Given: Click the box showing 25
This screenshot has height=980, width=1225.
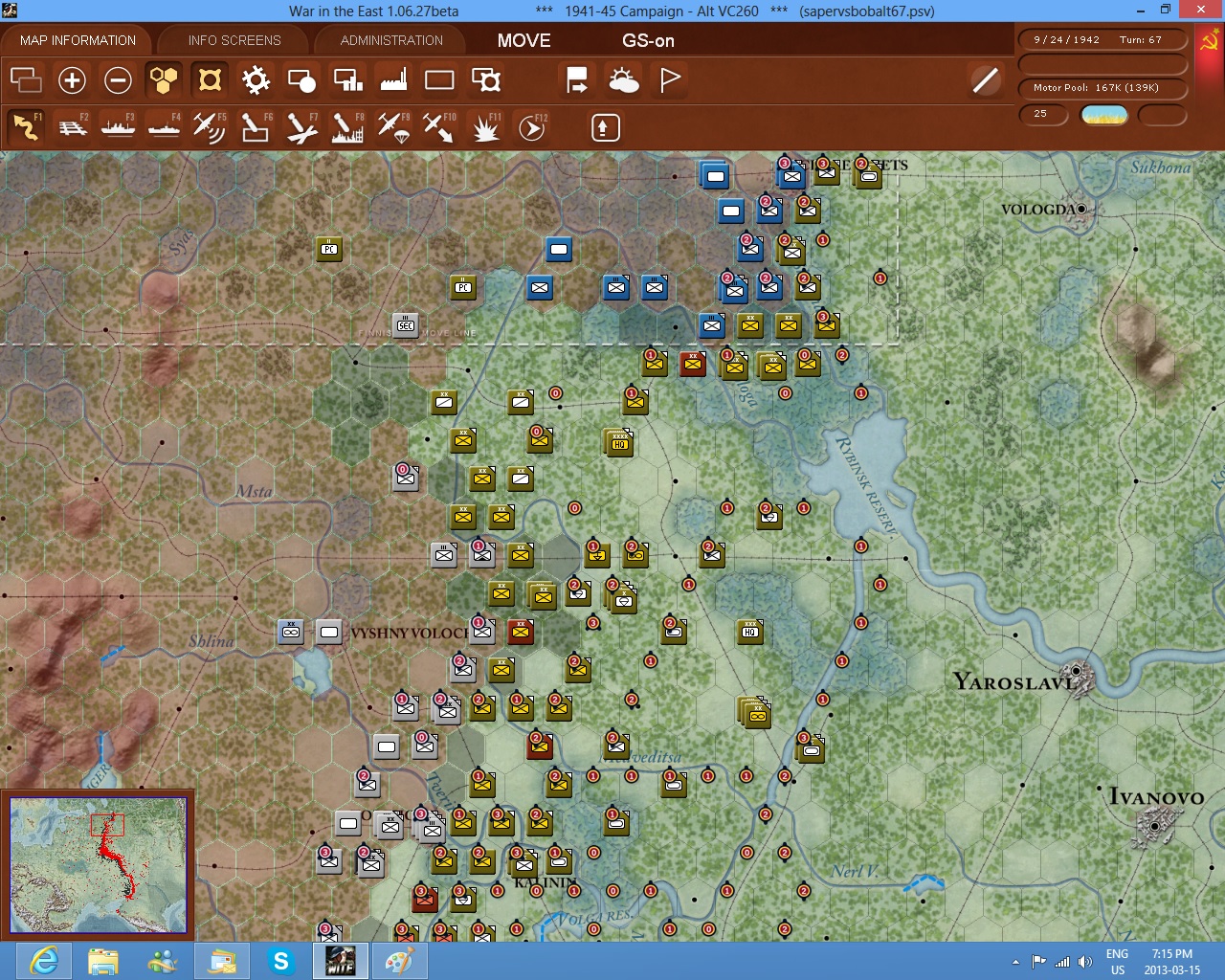Looking at the screenshot, I should [x=1043, y=114].
